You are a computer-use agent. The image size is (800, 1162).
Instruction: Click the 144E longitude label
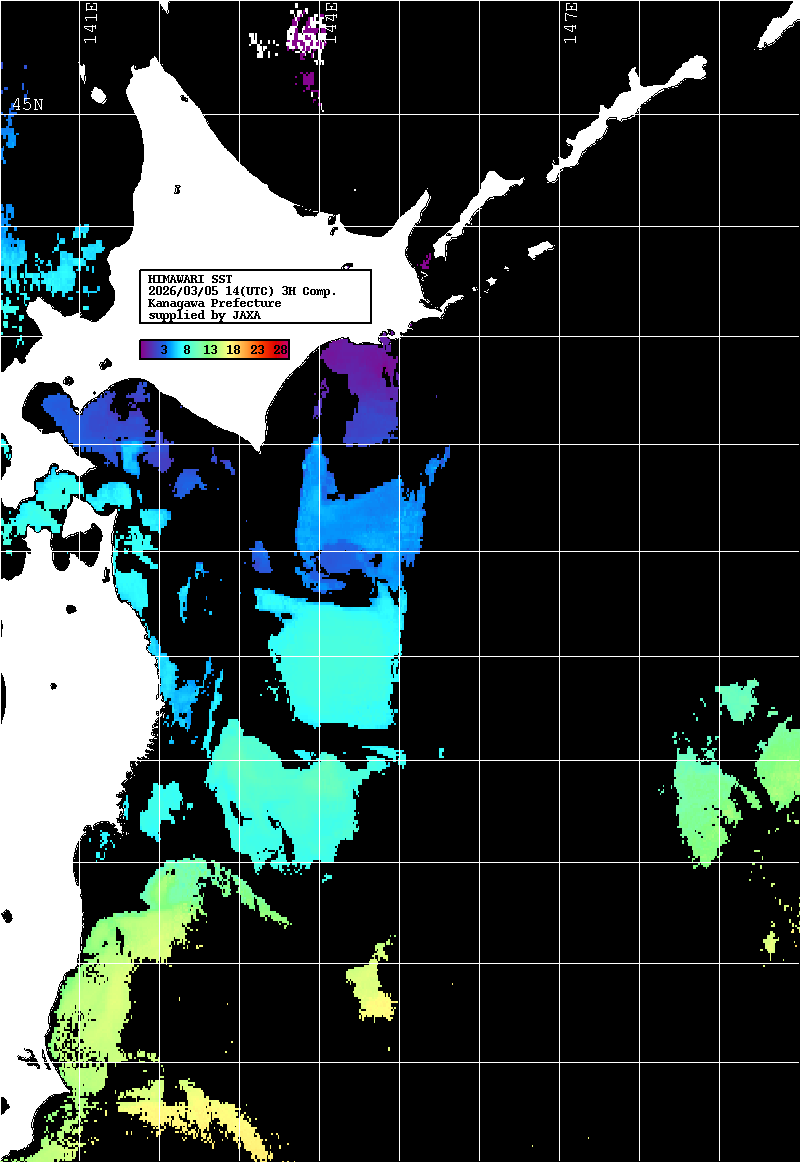tap(331, 22)
